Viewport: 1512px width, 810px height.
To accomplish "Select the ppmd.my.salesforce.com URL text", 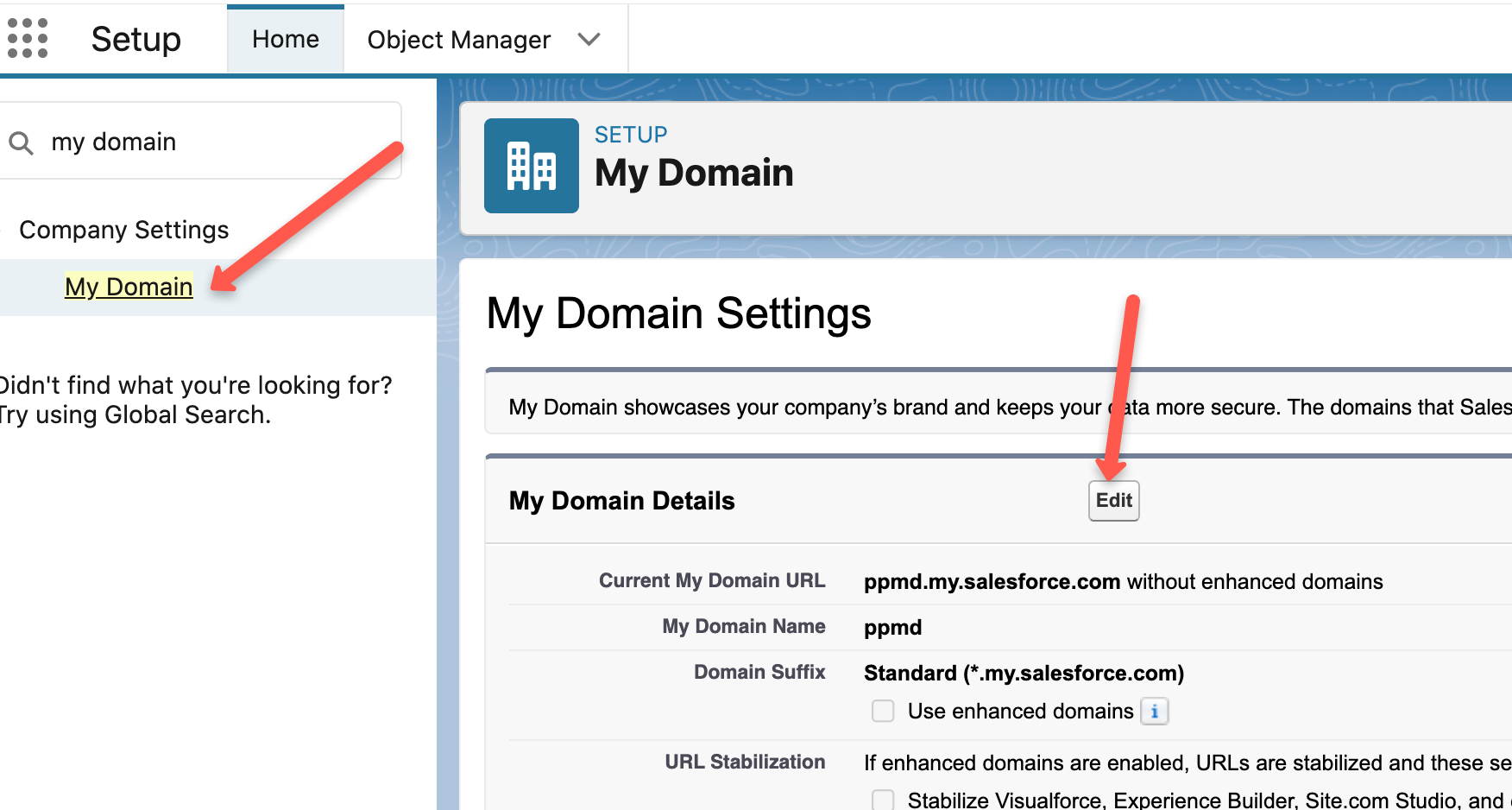I will [x=992, y=582].
